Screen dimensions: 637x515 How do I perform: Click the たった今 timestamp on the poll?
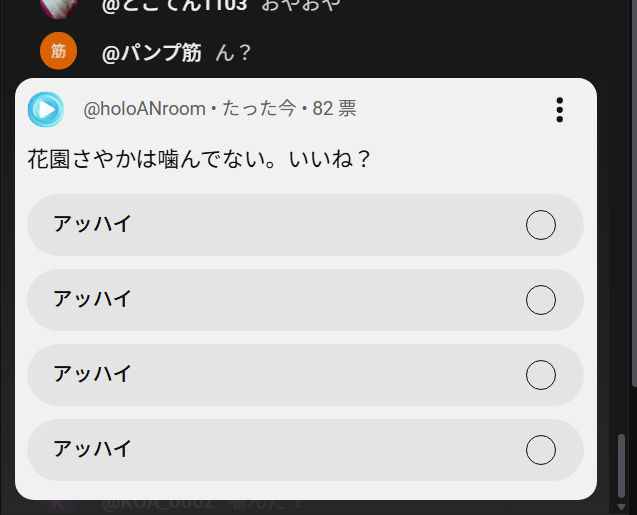[x=258, y=109]
